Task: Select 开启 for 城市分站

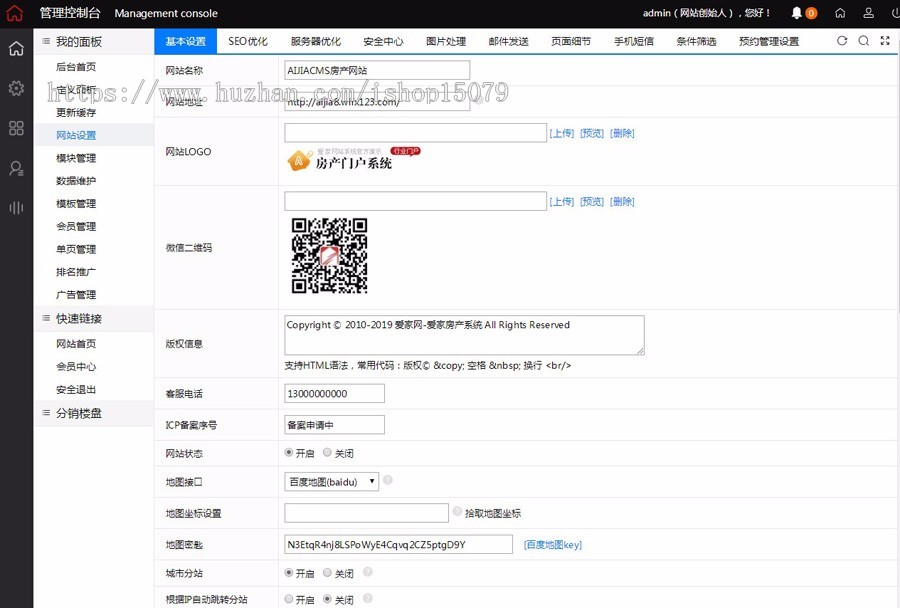Action: [x=290, y=573]
